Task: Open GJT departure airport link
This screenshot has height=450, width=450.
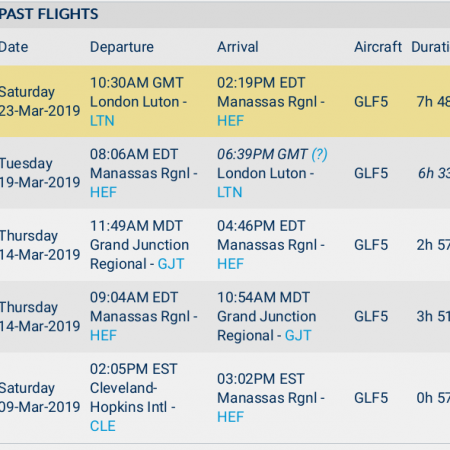Action: 171,264
